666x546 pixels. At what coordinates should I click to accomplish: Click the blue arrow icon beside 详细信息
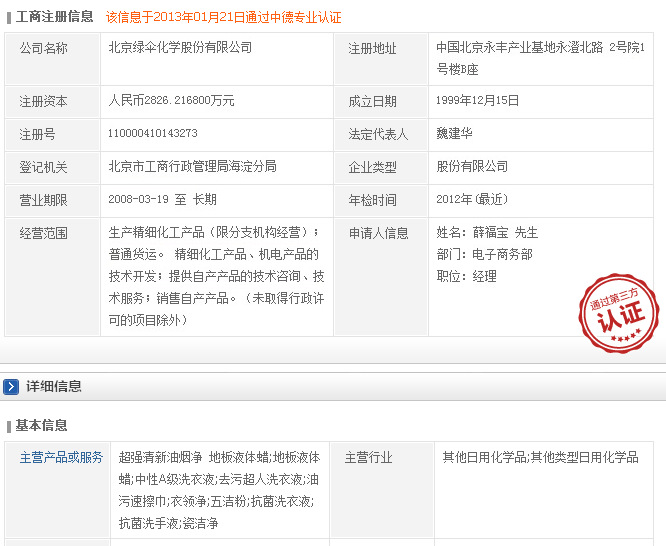(11, 387)
